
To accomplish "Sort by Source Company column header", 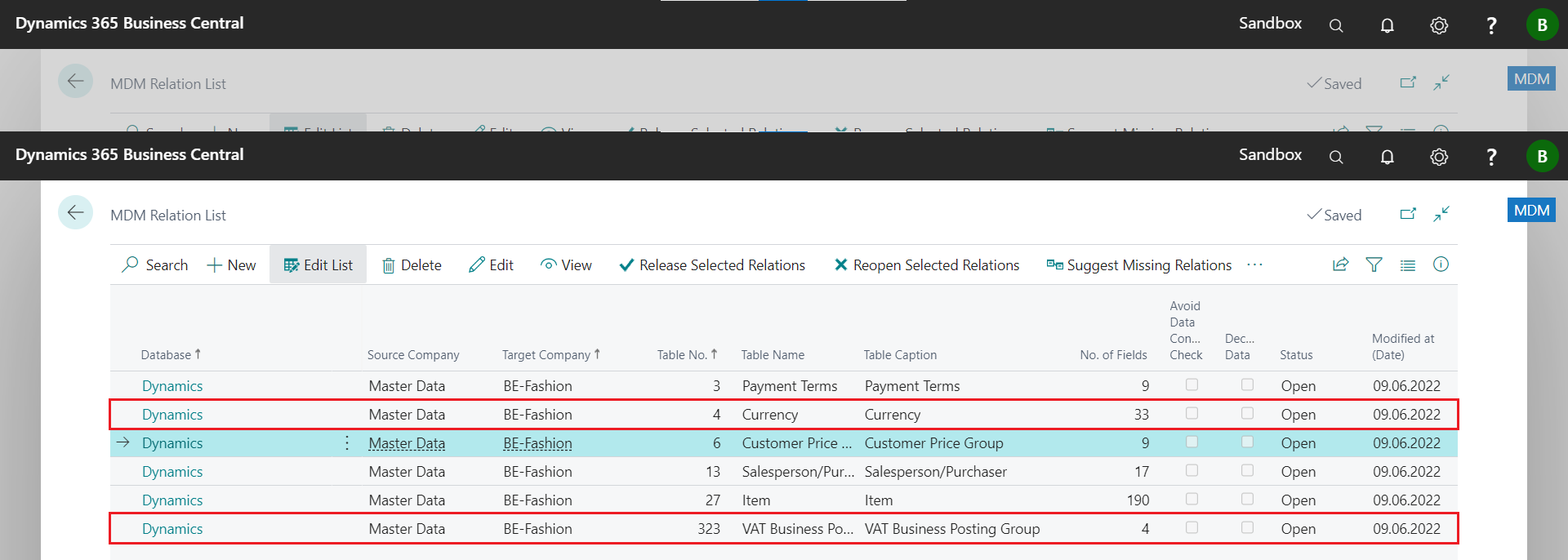I will (413, 354).
